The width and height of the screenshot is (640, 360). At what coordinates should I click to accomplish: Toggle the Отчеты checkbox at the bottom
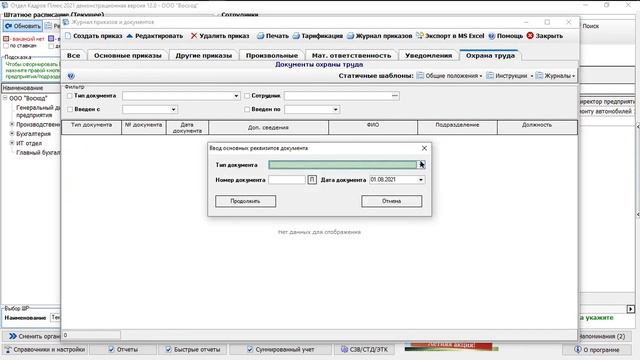(x=111, y=349)
